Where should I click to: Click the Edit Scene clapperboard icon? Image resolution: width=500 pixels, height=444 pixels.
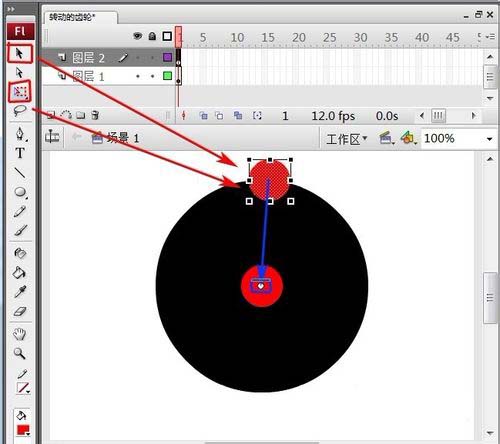coord(386,138)
